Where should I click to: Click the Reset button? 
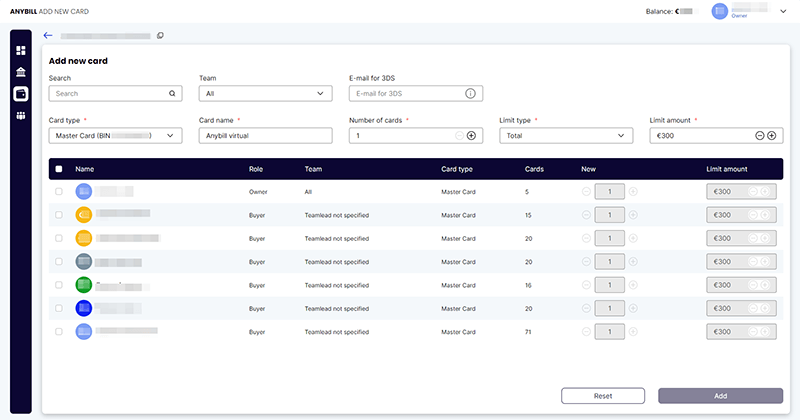(603, 396)
